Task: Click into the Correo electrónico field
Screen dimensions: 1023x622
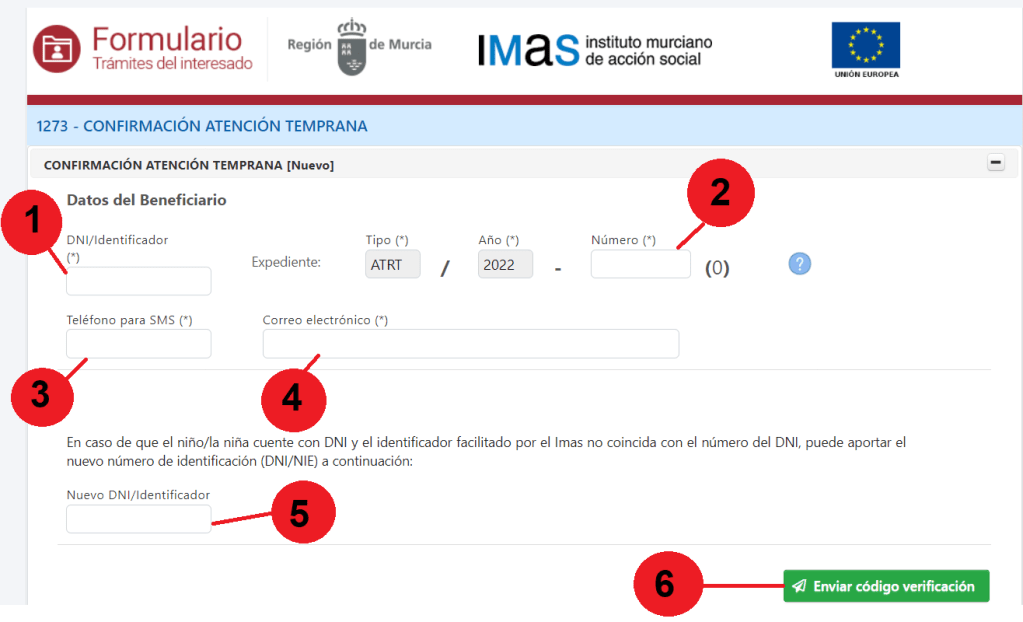Action: click(470, 344)
